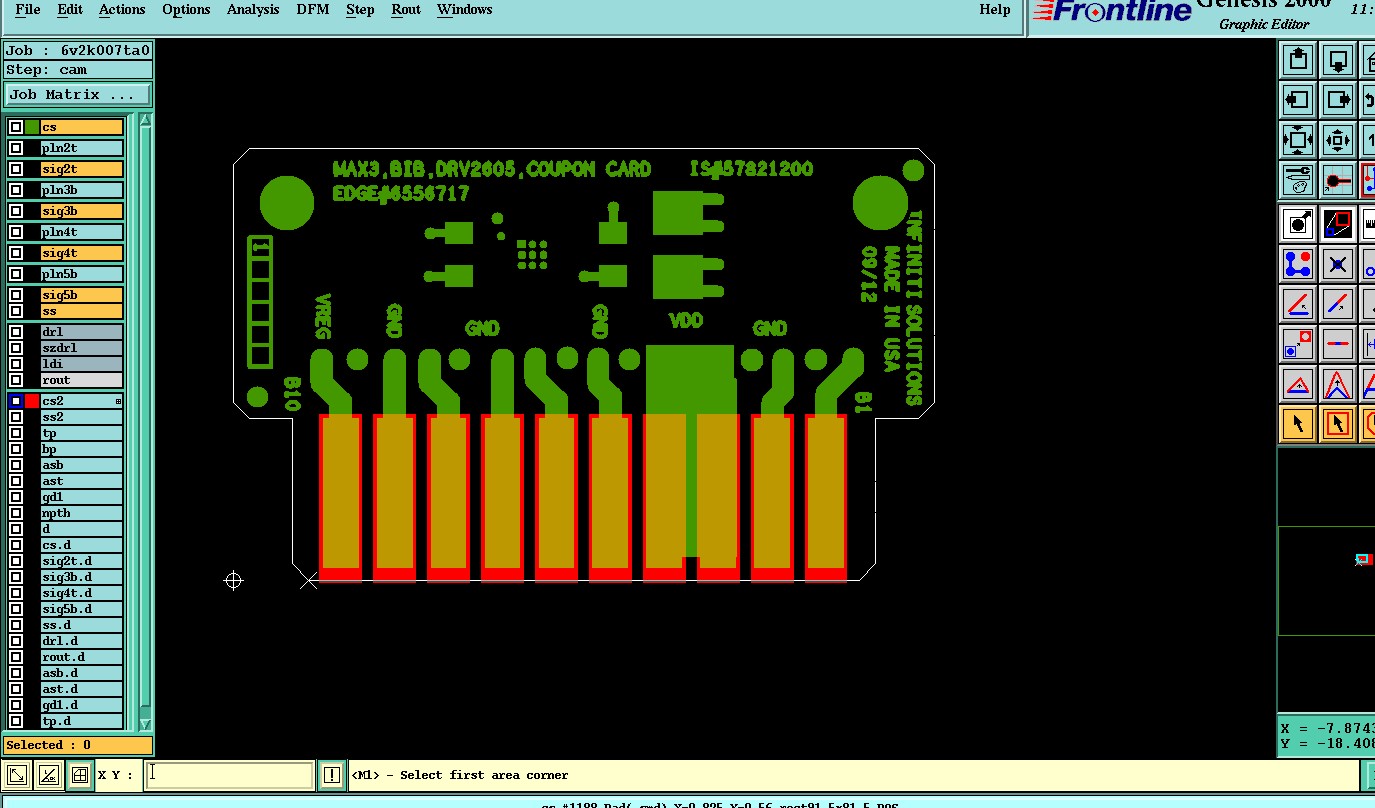The height and width of the screenshot is (808, 1375).
Task: Click the overview navigation thumbnail panel
Action: tap(1326, 580)
